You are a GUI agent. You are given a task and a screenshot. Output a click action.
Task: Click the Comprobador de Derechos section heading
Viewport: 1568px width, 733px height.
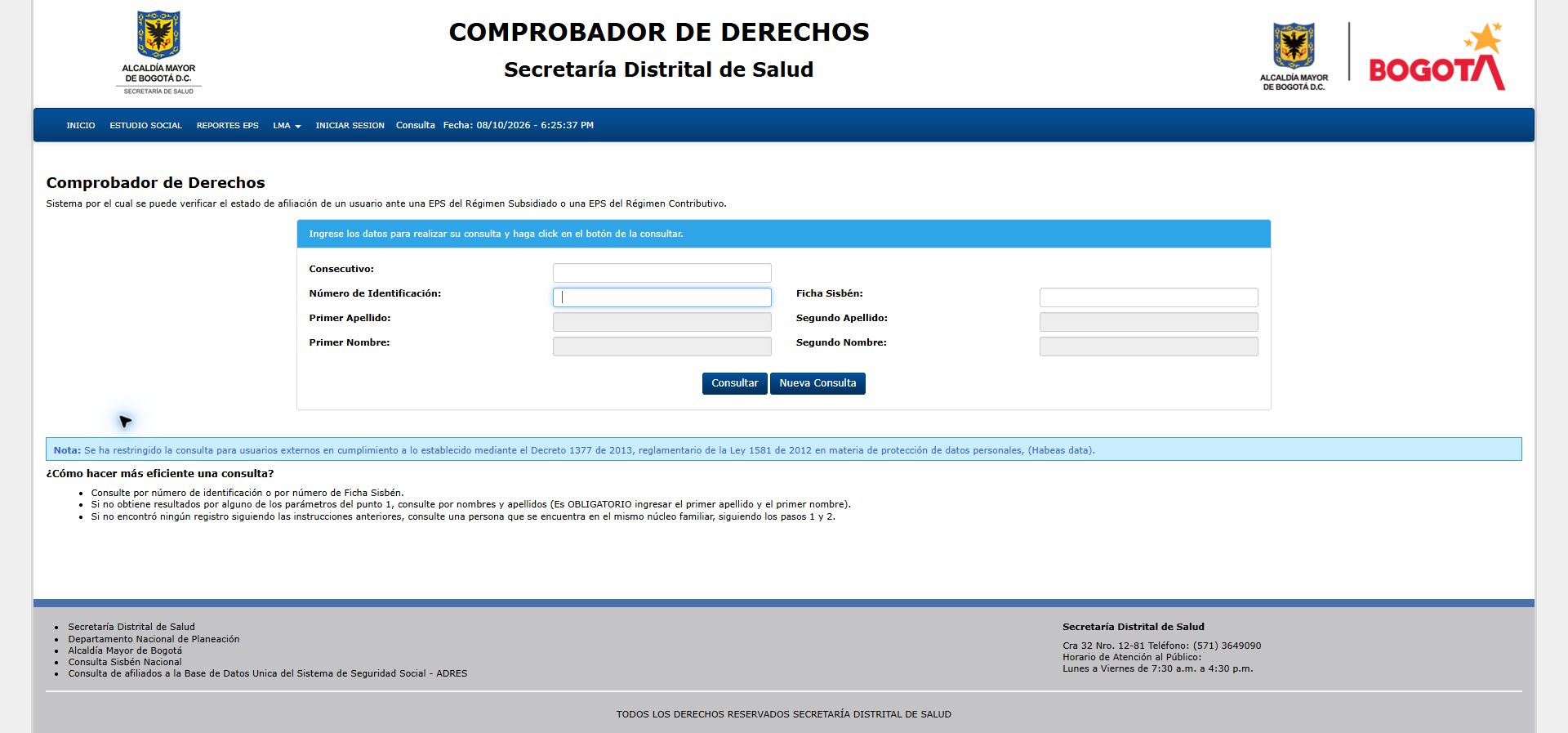pyautogui.click(x=156, y=183)
